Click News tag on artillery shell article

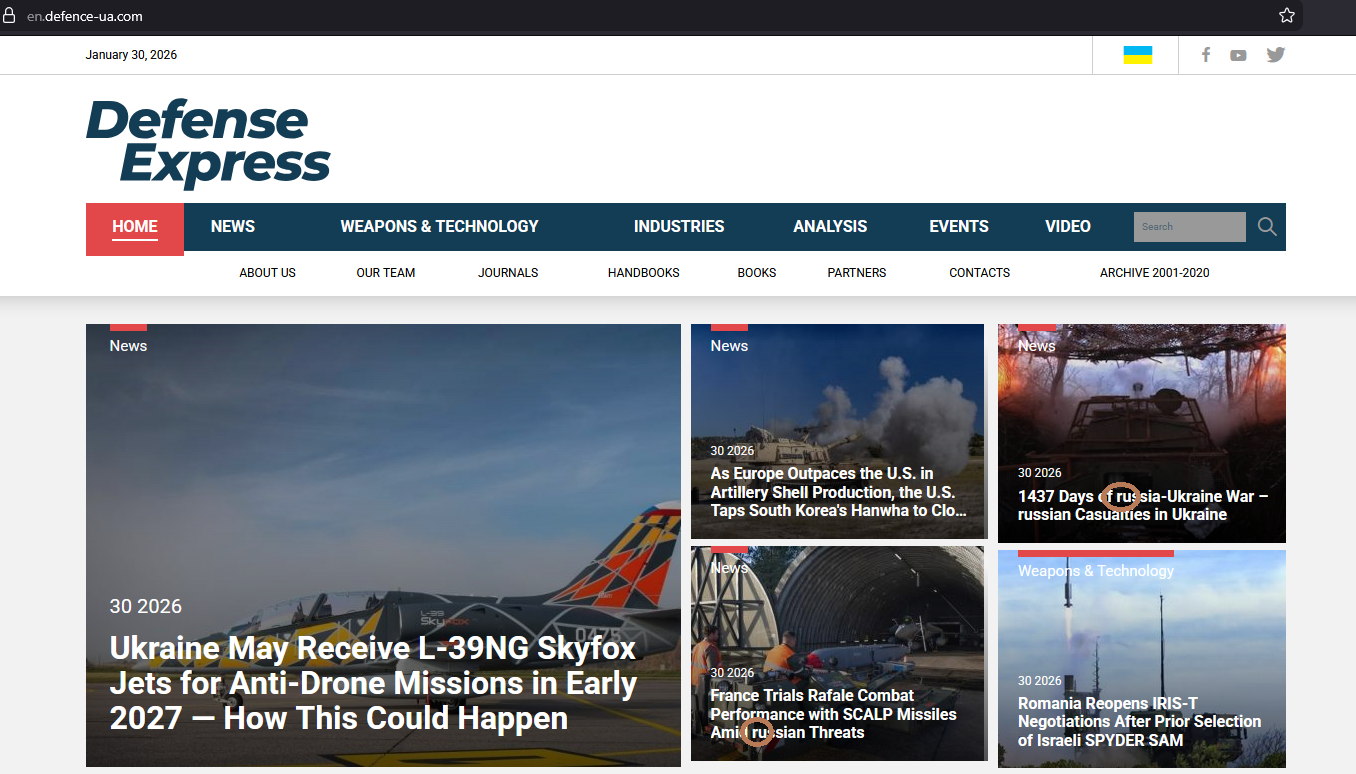729,345
